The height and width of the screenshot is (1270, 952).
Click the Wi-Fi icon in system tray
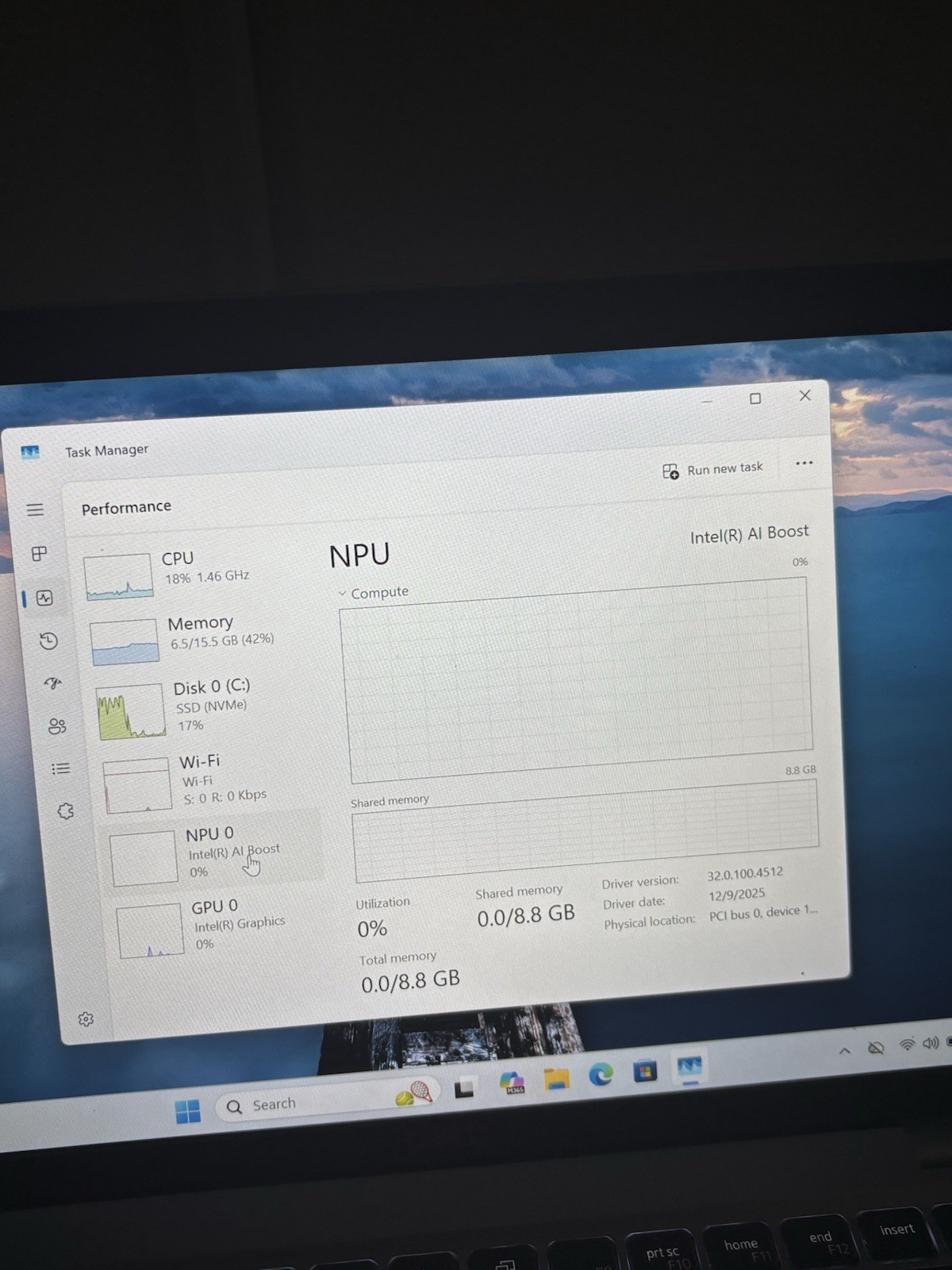[x=907, y=1045]
